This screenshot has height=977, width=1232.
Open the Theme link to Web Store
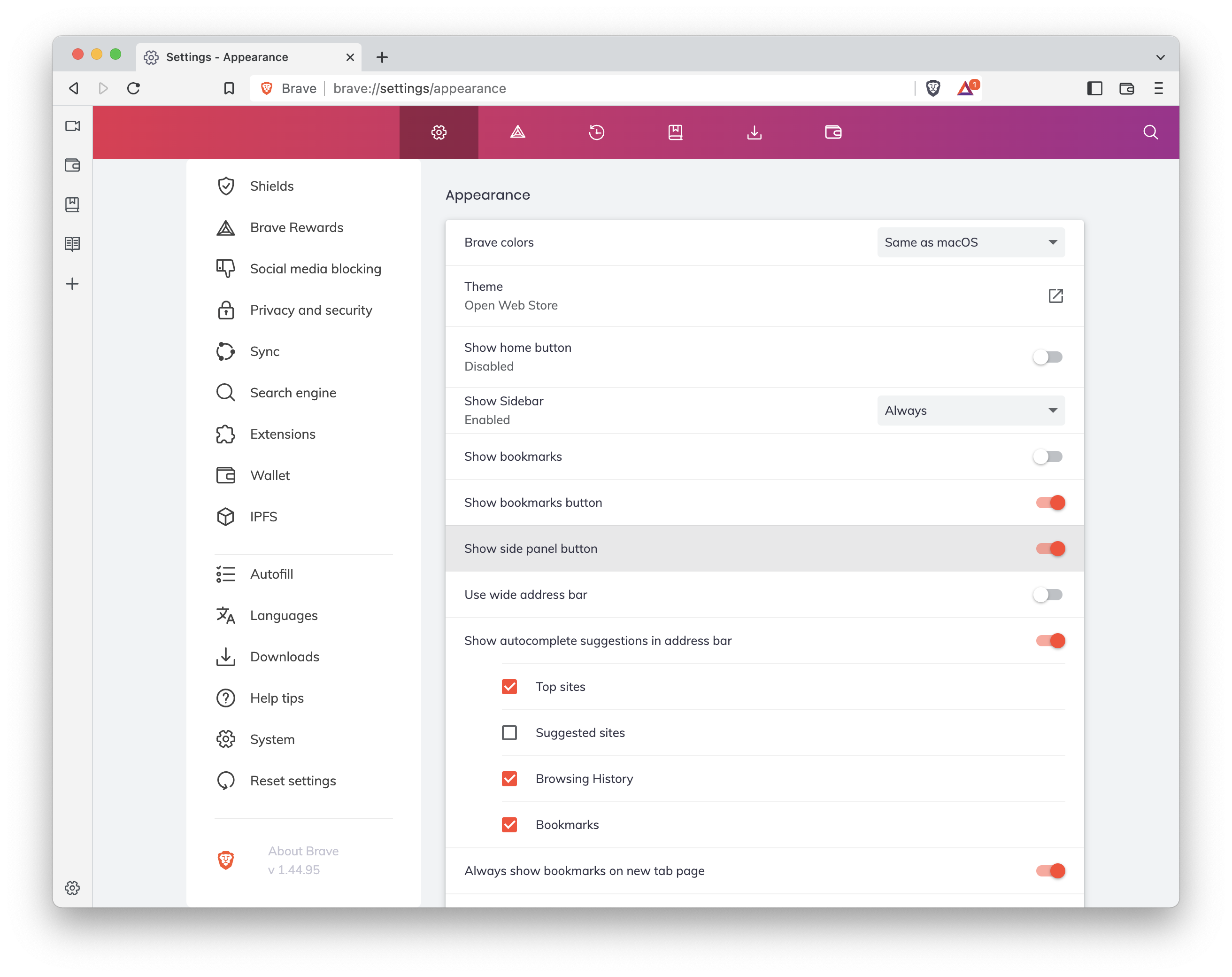pyautogui.click(x=1055, y=295)
